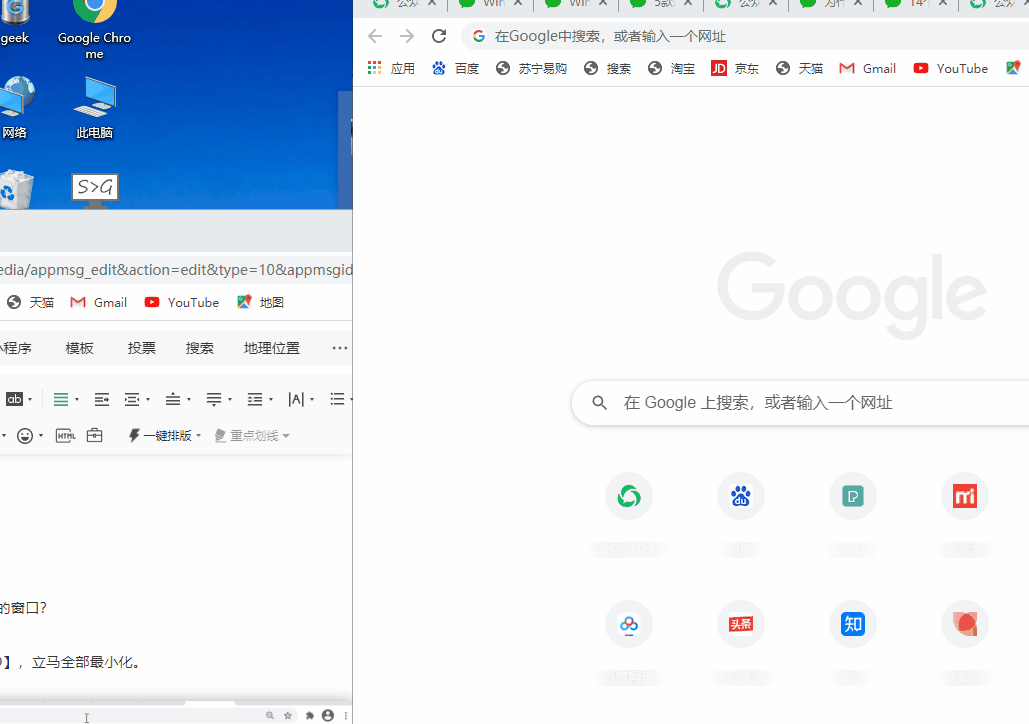Open the Pexels shortcut on Google homepage
1029x724 pixels.
click(852, 495)
